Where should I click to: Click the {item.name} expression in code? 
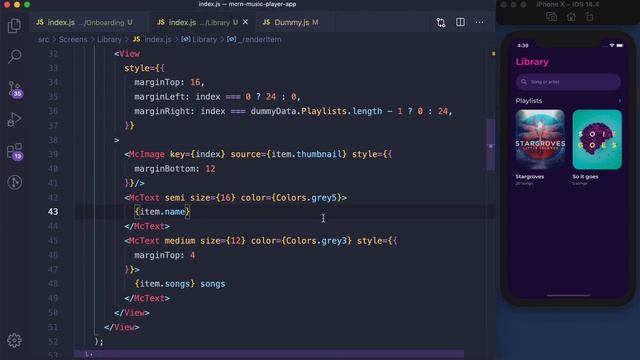click(x=162, y=212)
